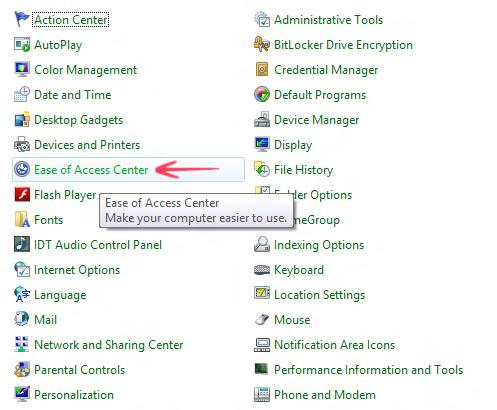Open the Fonts link

click(49, 220)
